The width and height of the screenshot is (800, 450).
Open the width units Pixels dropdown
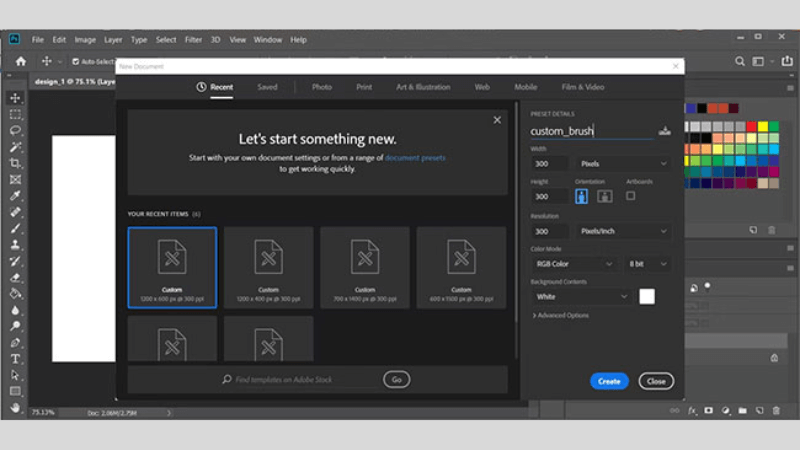tap(623, 164)
